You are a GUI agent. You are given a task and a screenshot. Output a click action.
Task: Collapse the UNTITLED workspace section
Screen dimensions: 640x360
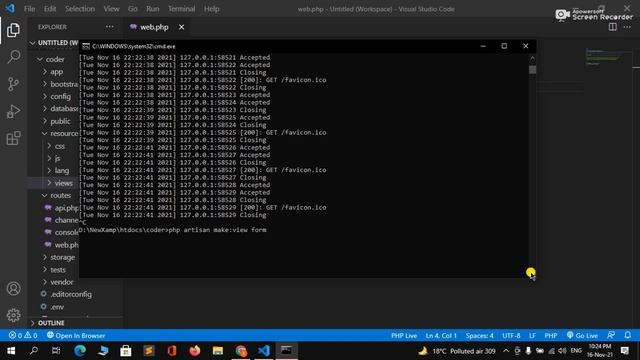[55, 42]
